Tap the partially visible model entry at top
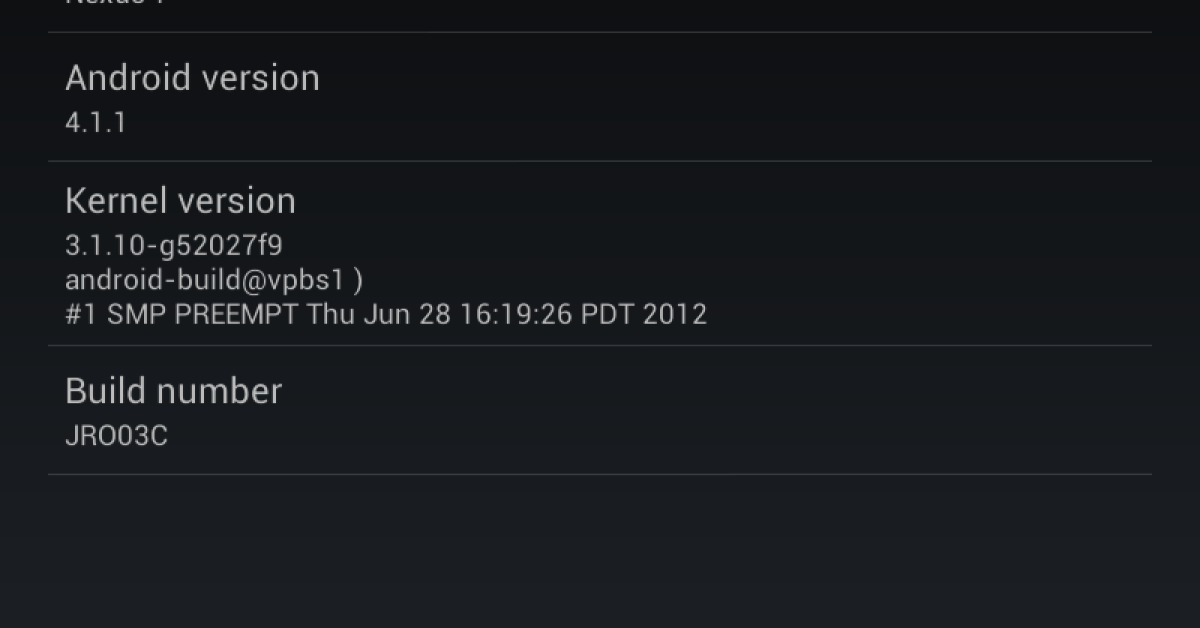 click(x=115, y=4)
